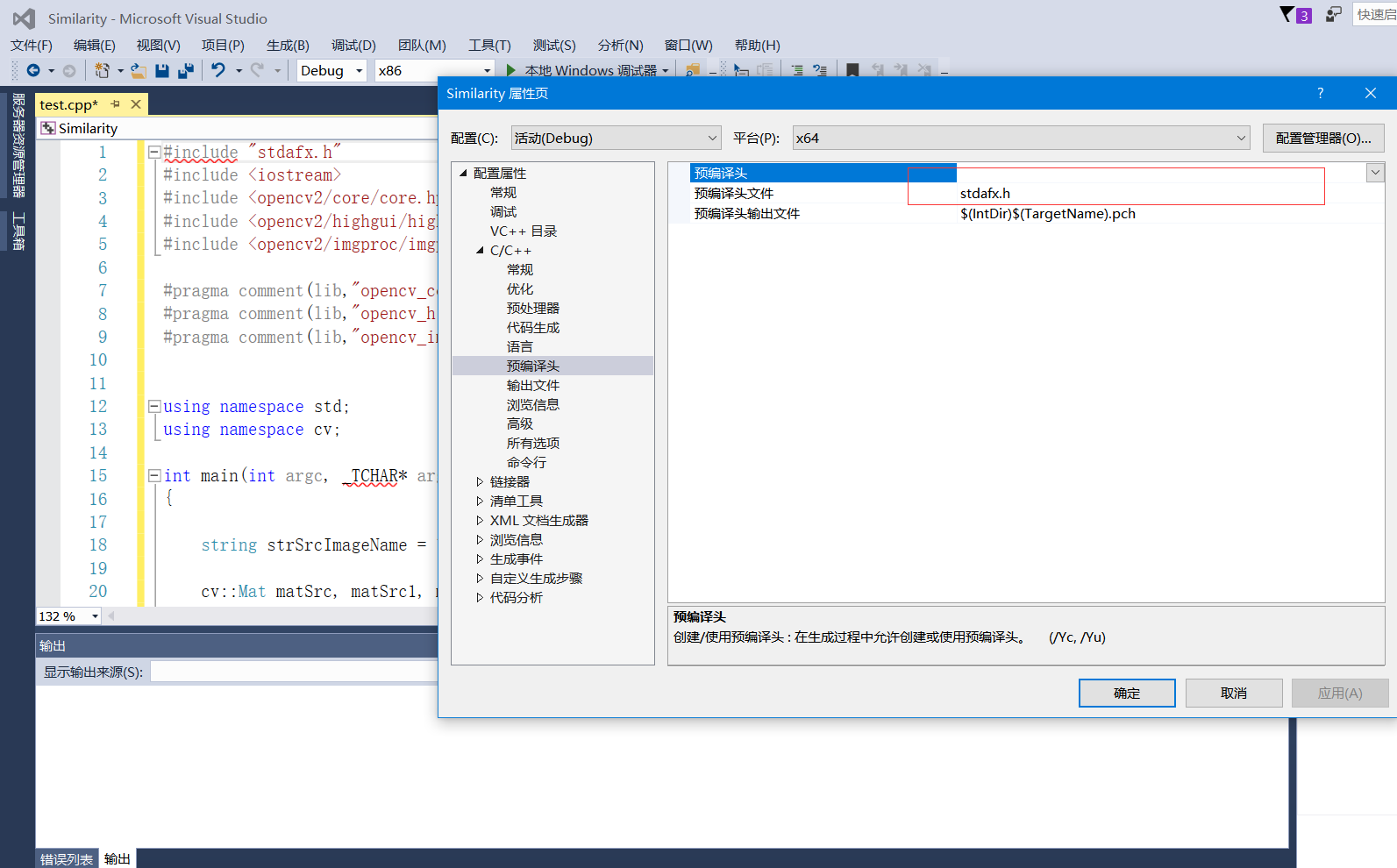Screen dimensions: 1397x868
Task: Collapse the main function block
Action: click(154, 475)
